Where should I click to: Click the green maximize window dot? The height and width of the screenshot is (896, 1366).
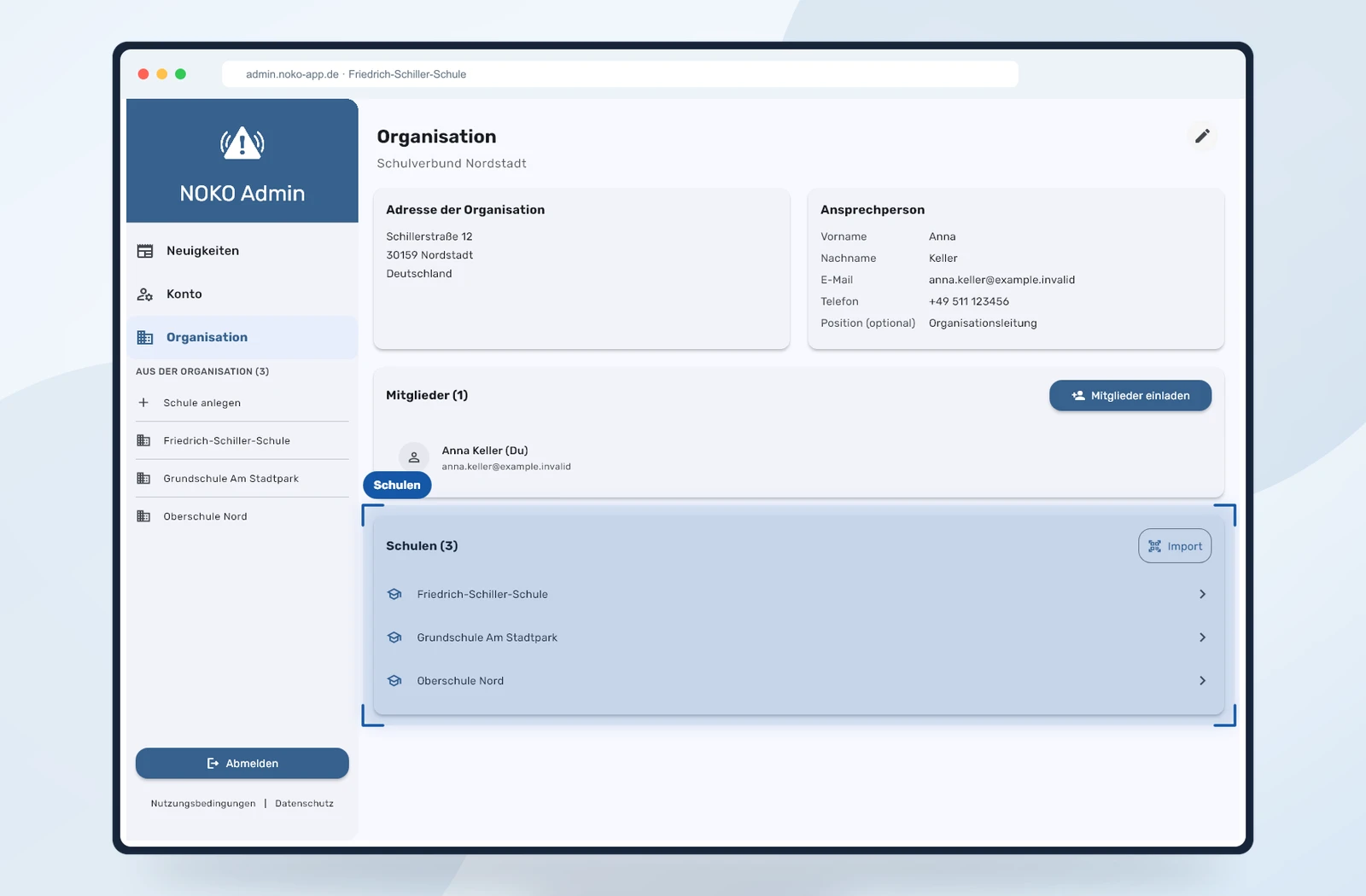pos(180,74)
